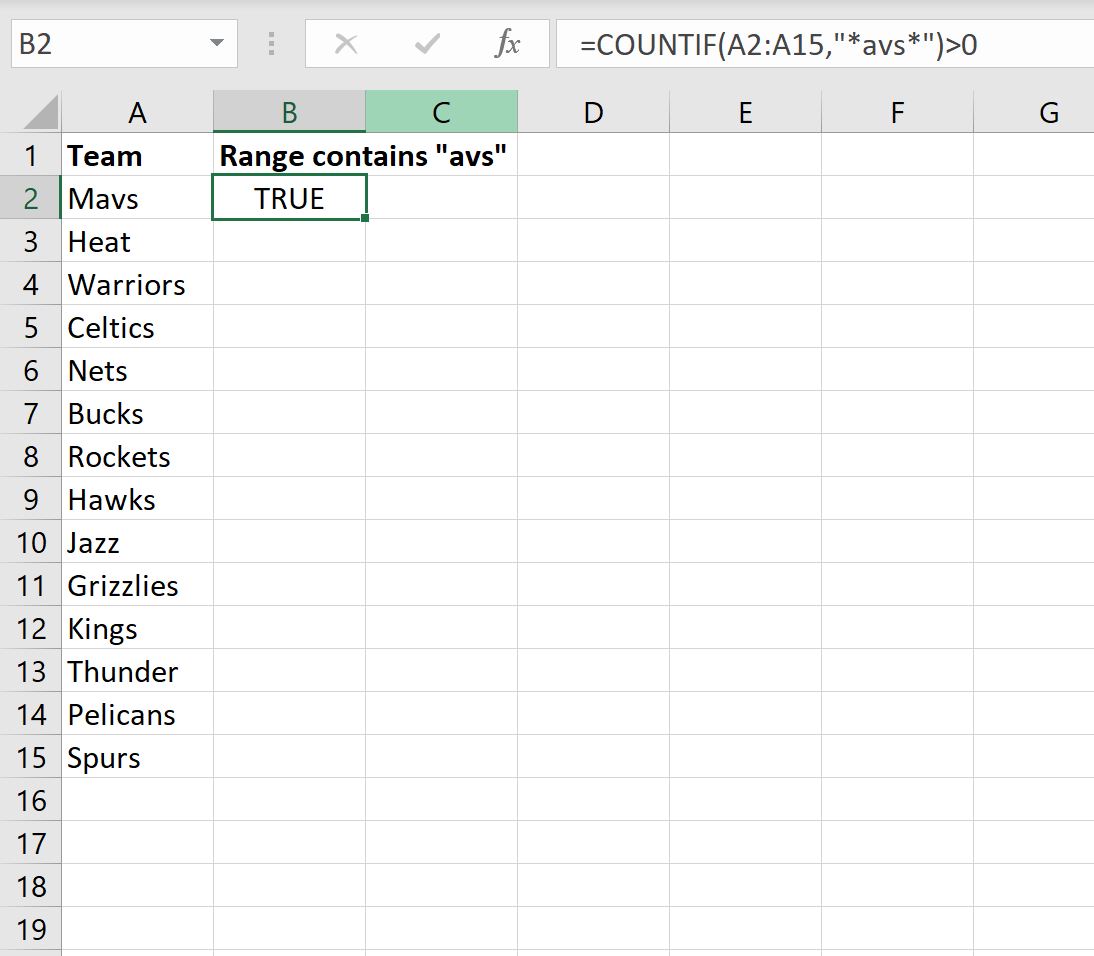Select column header A
The height and width of the screenshot is (956, 1094).
(x=137, y=111)
